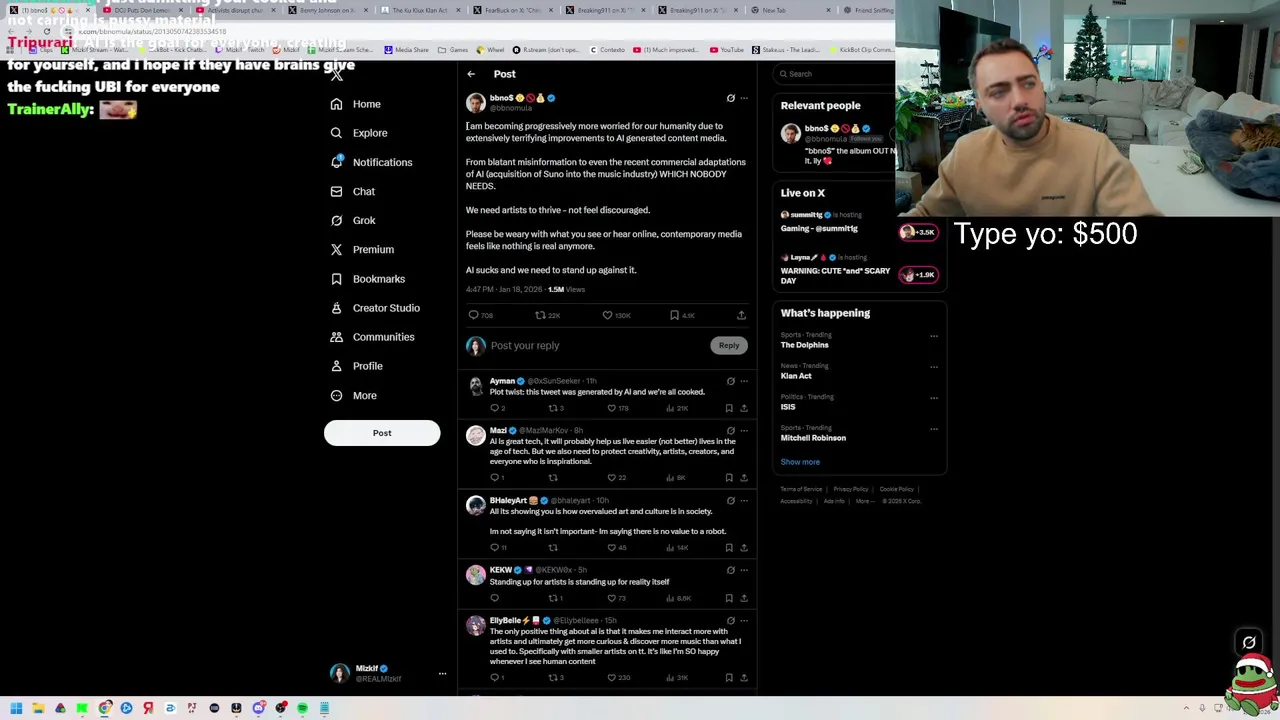Screen dimensions: 1280x720
Task: Click Show more under What's happening
Action: point(800,462)
